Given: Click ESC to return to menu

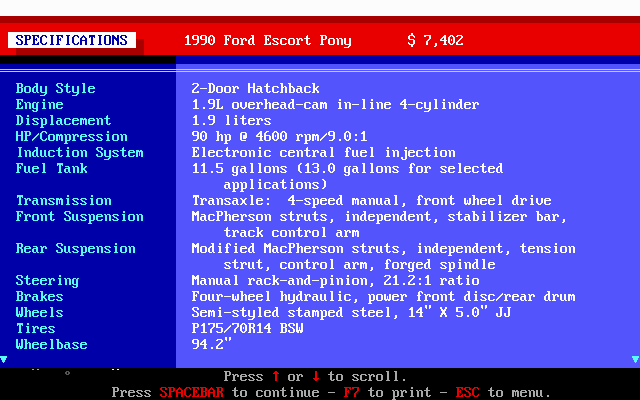Looking at the screenshot, I should pyautogui.click(x=467, y=393).
